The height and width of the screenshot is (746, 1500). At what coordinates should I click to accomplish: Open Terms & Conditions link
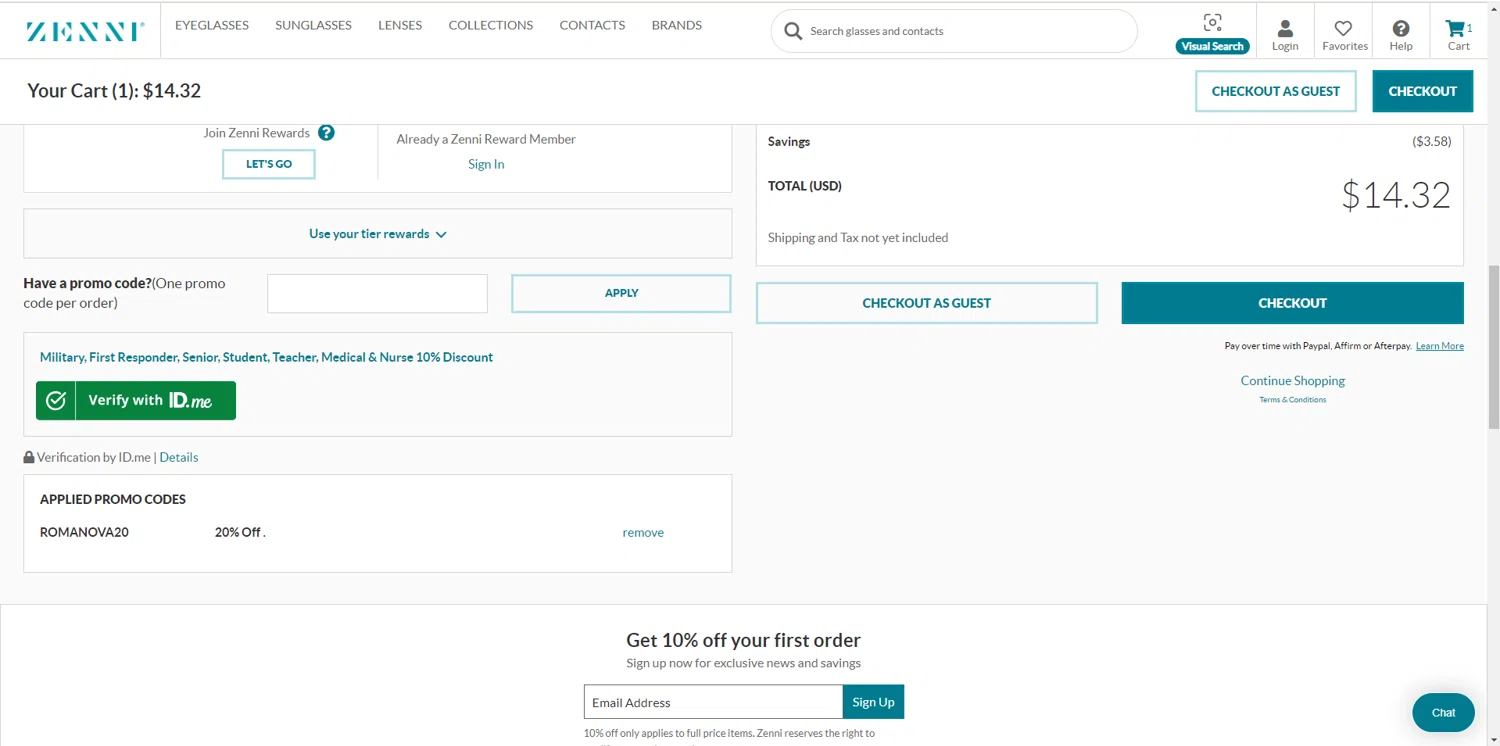[x=1292, y=400]
